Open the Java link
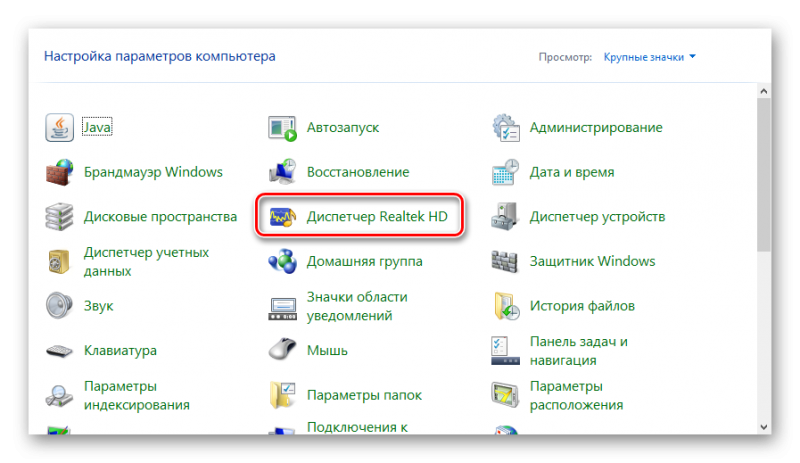 point(97,127)
